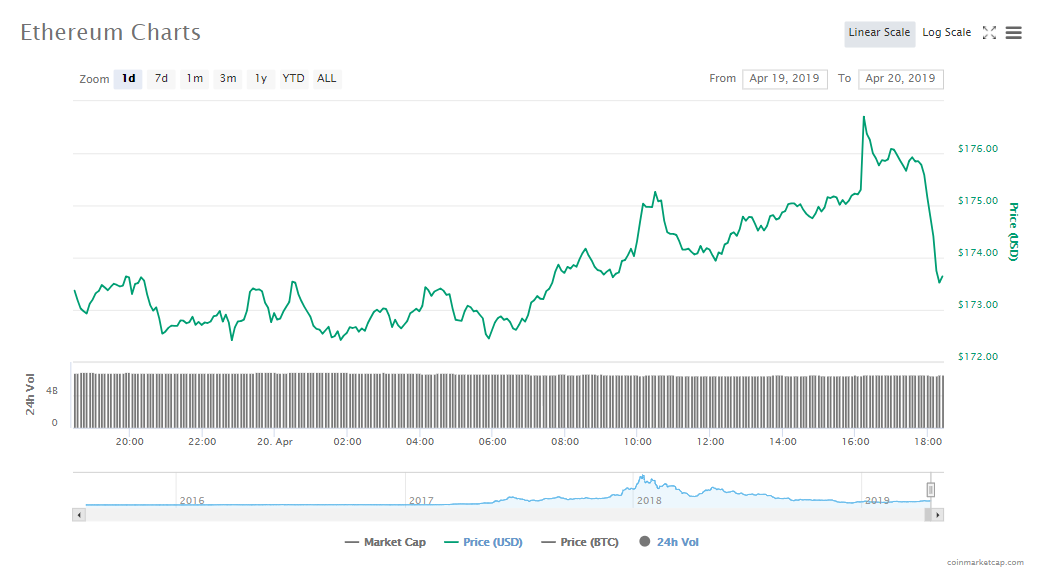Select the 1d zoom range

128,79
